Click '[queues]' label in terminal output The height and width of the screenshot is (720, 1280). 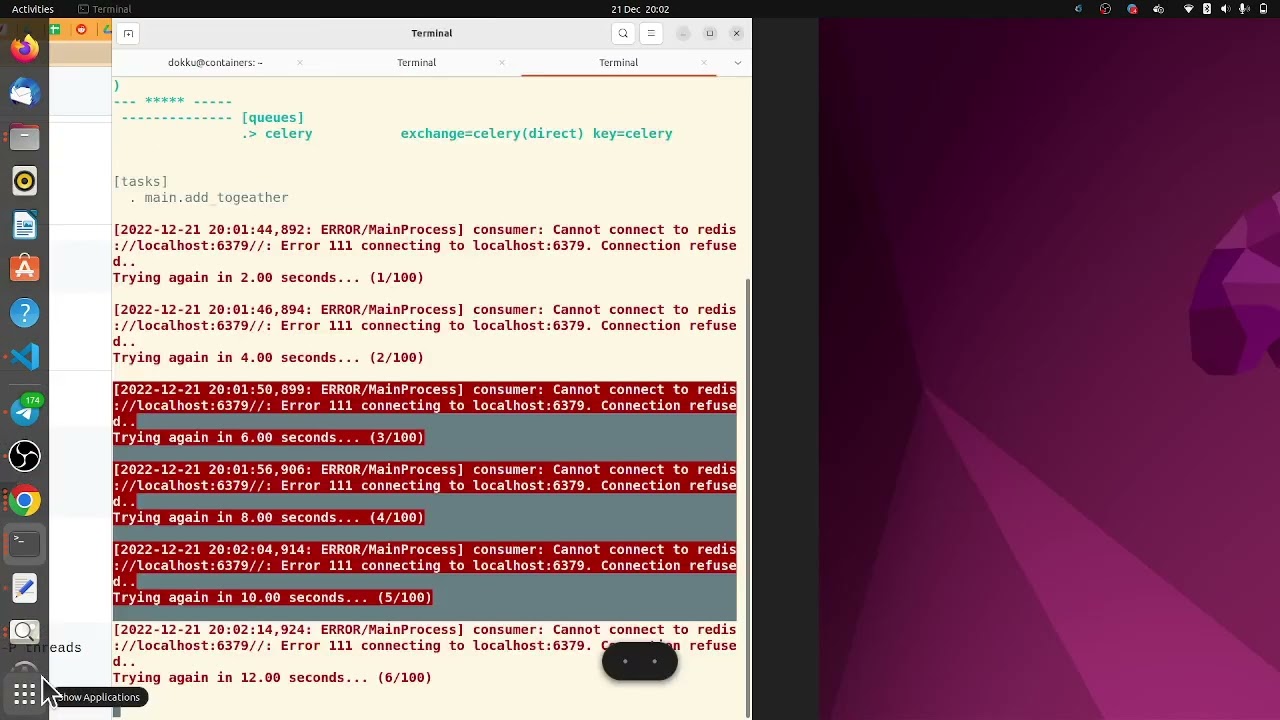coord(272,118)
